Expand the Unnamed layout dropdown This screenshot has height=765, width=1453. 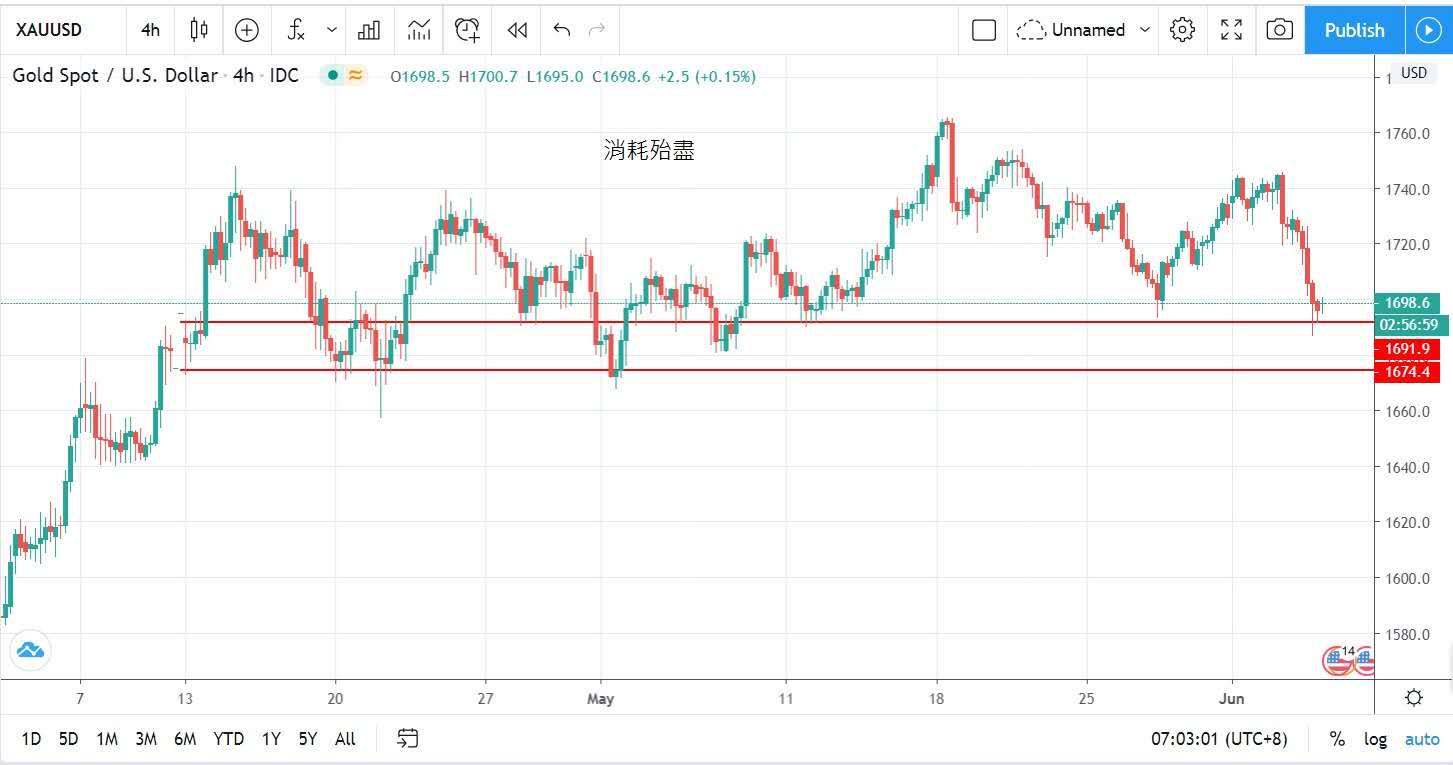[1145, 30]
